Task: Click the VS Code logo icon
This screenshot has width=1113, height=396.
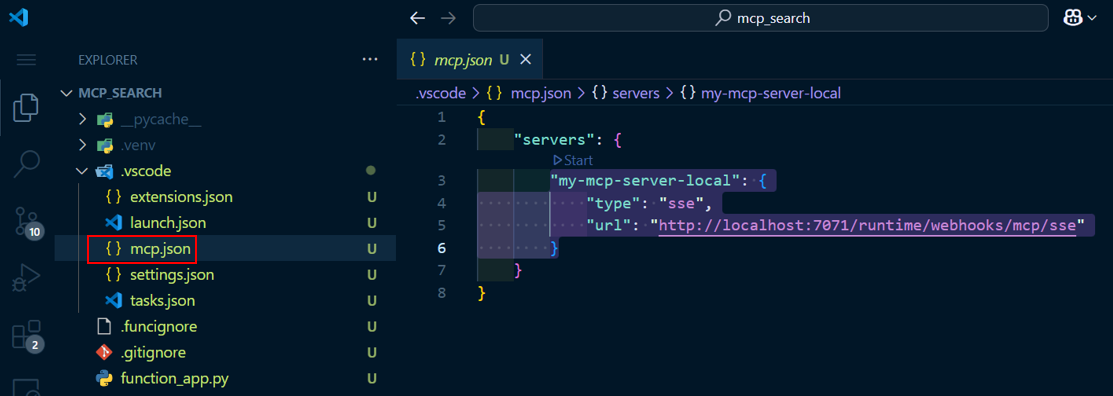Action: pos(18,18)
